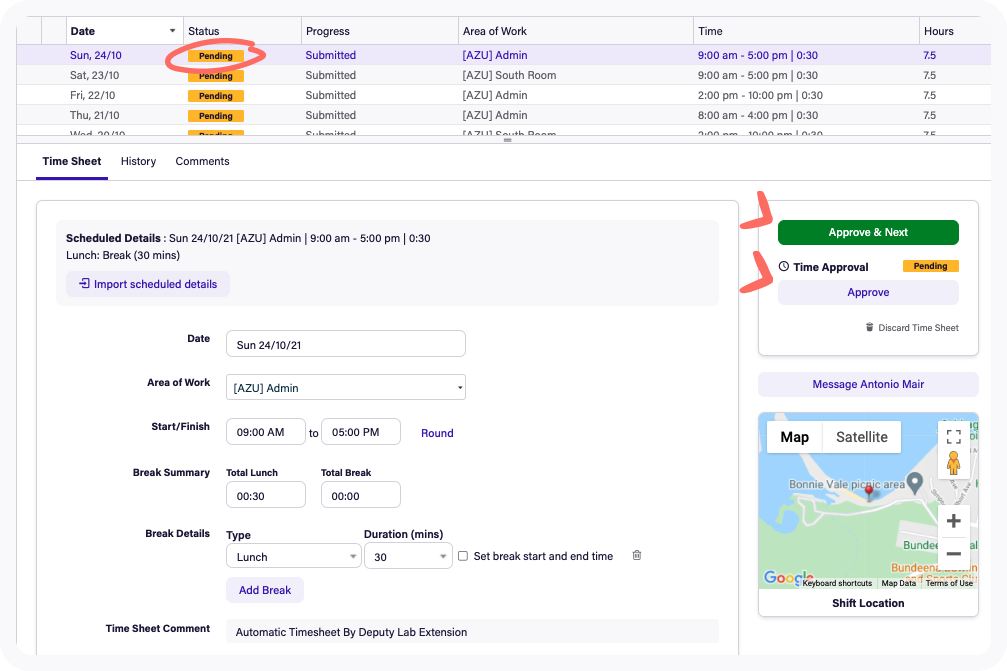This screenshot has height=671, width=1007.
Task: Enable Set break start and end time
Action: tap(462, 556)
